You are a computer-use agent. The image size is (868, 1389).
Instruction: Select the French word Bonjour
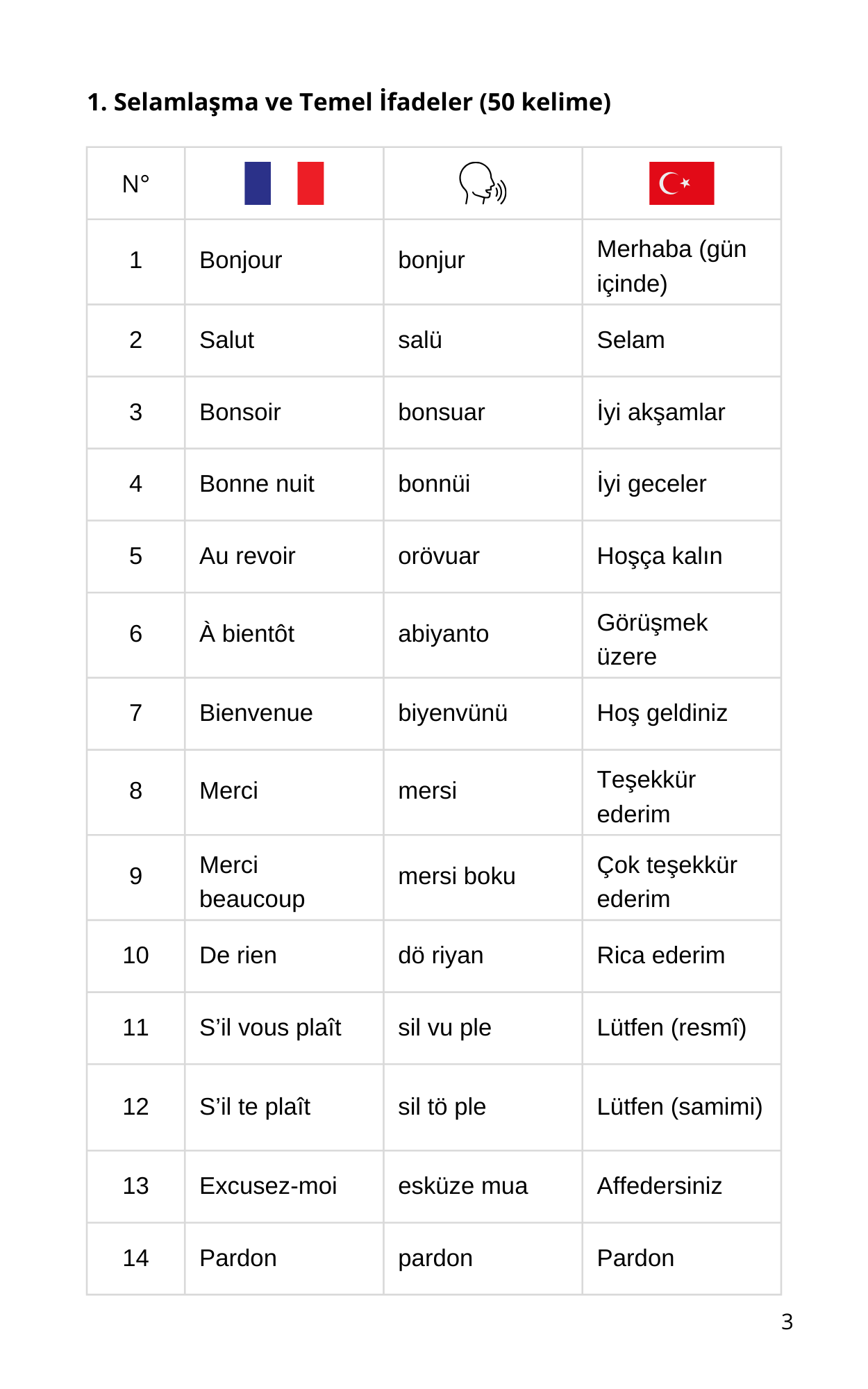point(240,260)
